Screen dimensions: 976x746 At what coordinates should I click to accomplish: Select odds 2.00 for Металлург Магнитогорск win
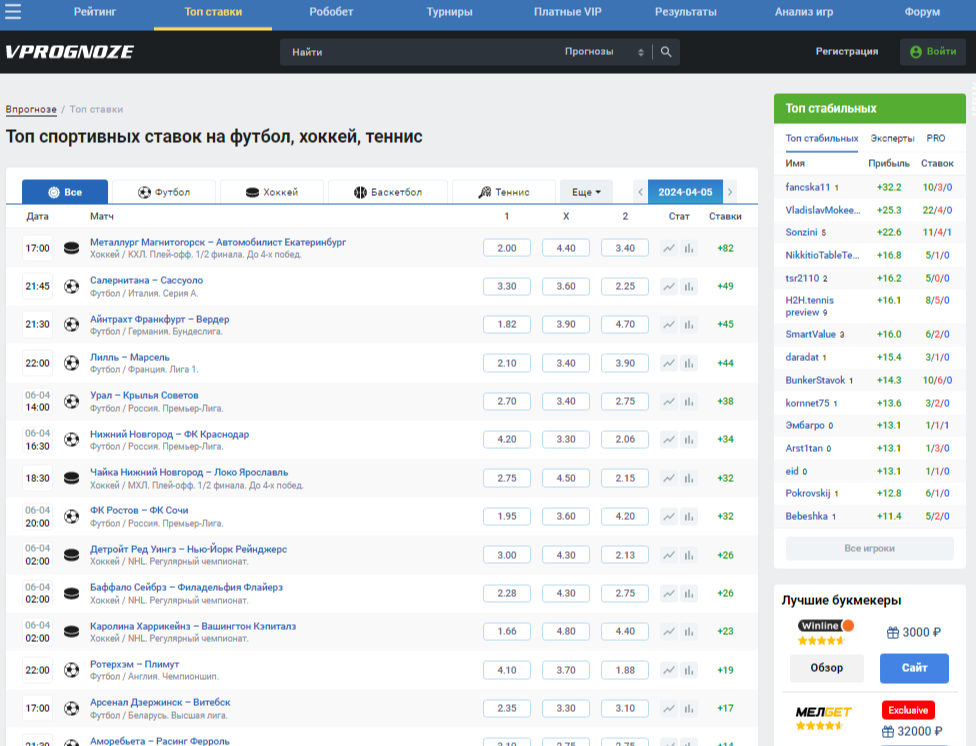pos(507,248)
